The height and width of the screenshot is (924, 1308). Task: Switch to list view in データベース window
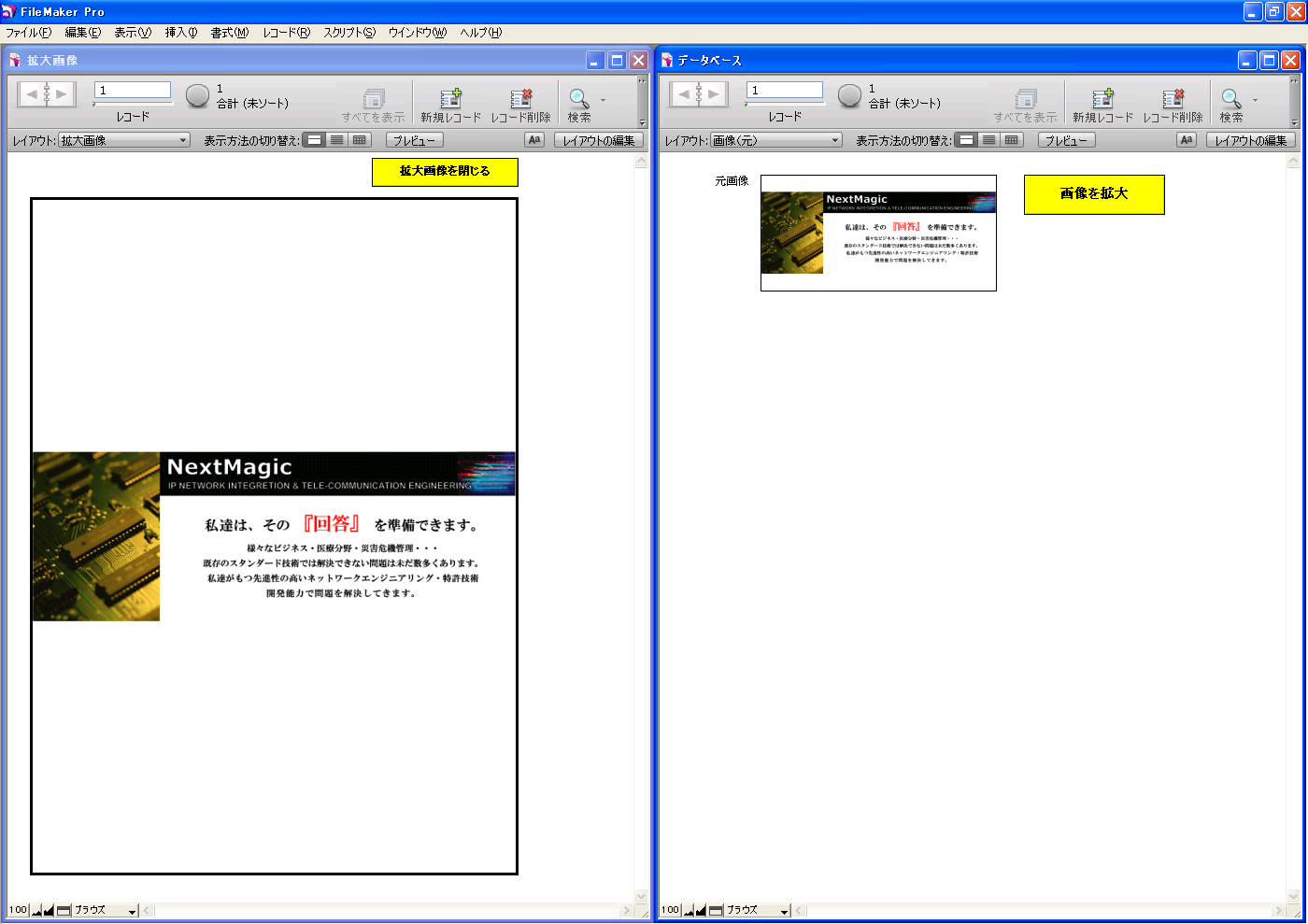tap(989, 140)
